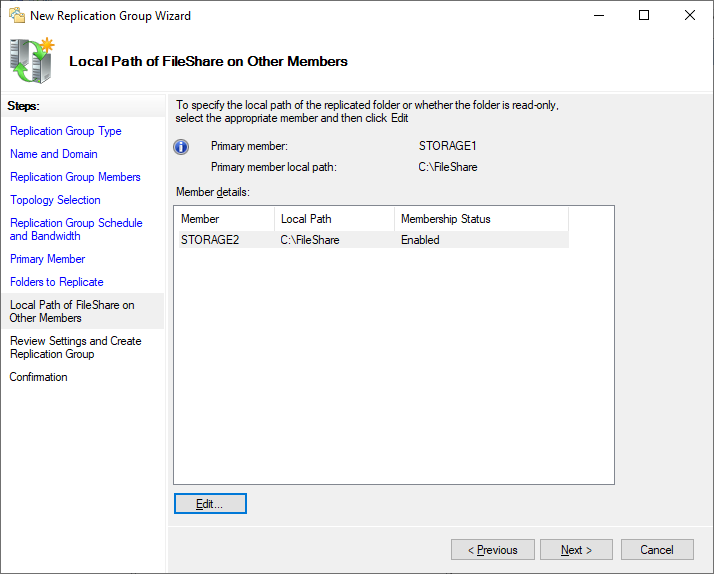Image resolution: width=714 pixels, height=574 pixels.
Task: Open the Edit... dialog for selected member
Action: tap(210, 504)
